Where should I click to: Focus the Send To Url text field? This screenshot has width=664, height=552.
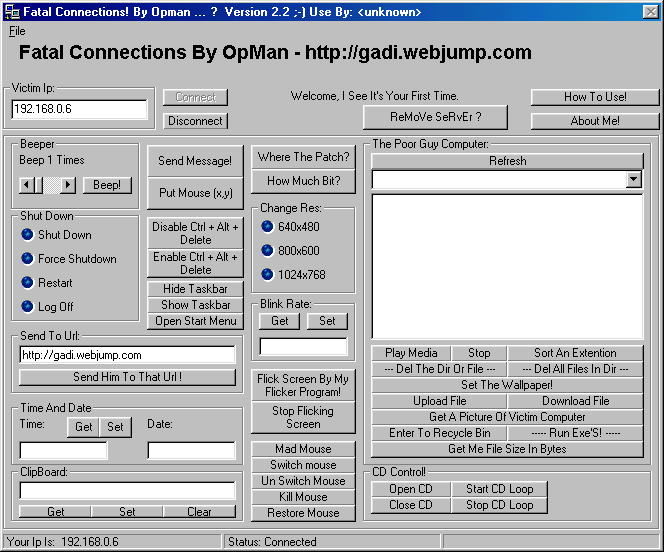tap(127, 355)
